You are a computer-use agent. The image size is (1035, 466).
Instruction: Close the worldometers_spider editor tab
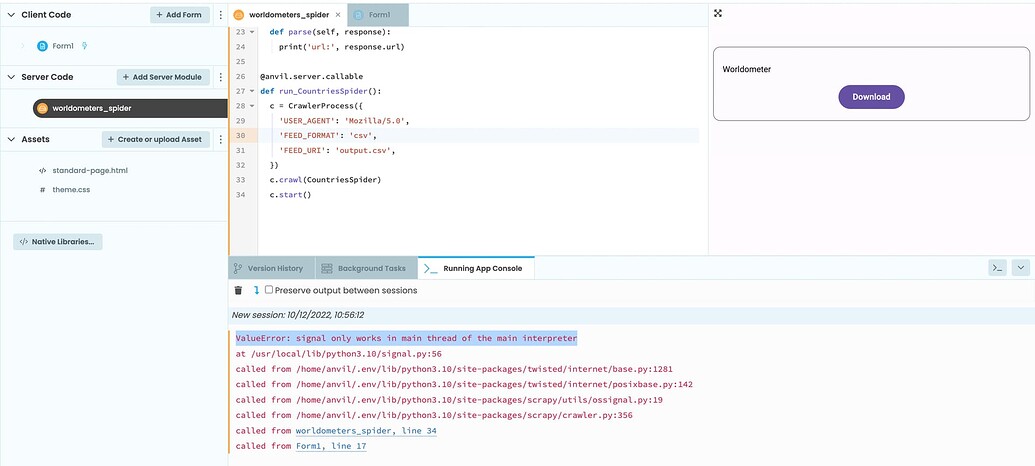pyautogui.click(x=338, y=15)
